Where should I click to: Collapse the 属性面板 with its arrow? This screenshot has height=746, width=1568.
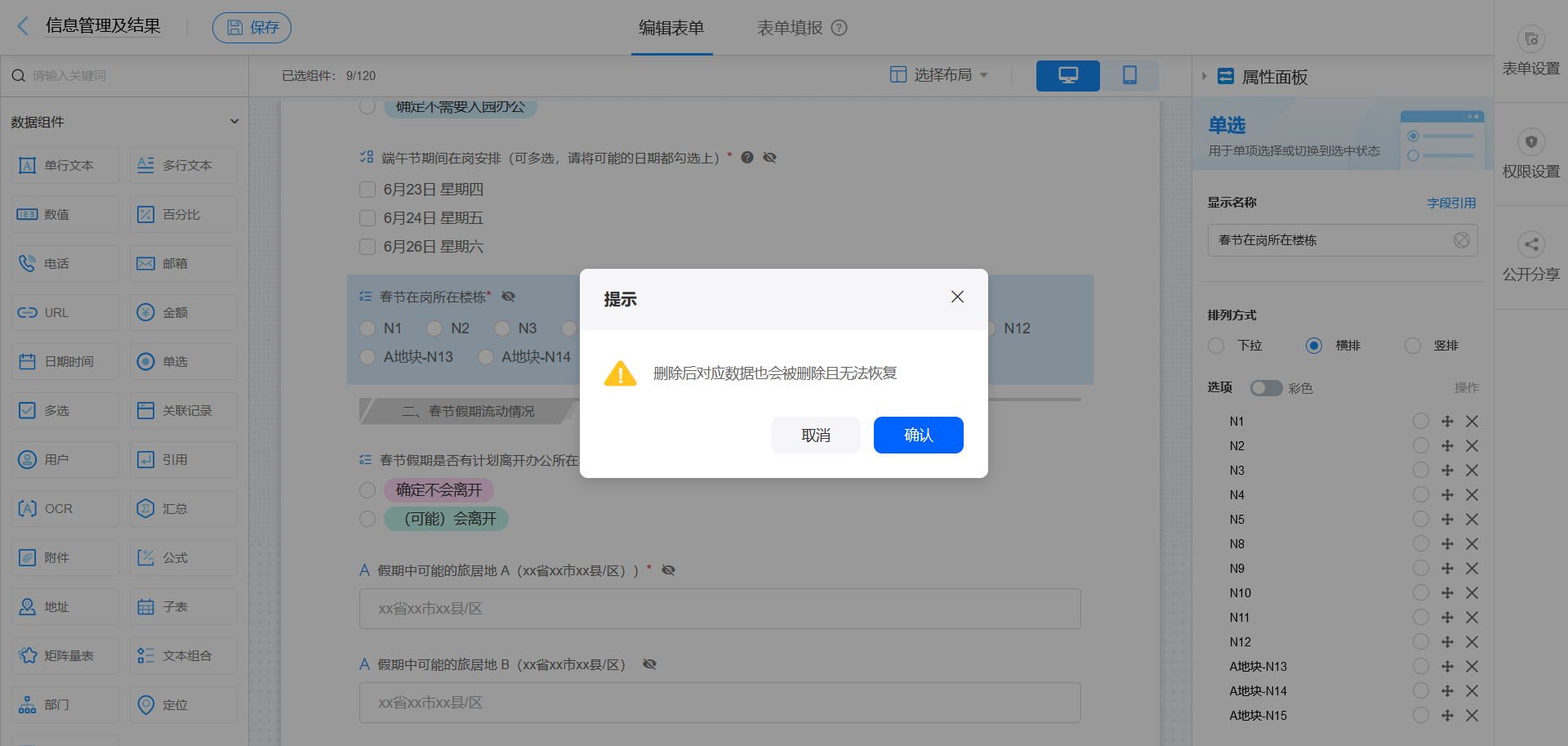coord(1204,76)
